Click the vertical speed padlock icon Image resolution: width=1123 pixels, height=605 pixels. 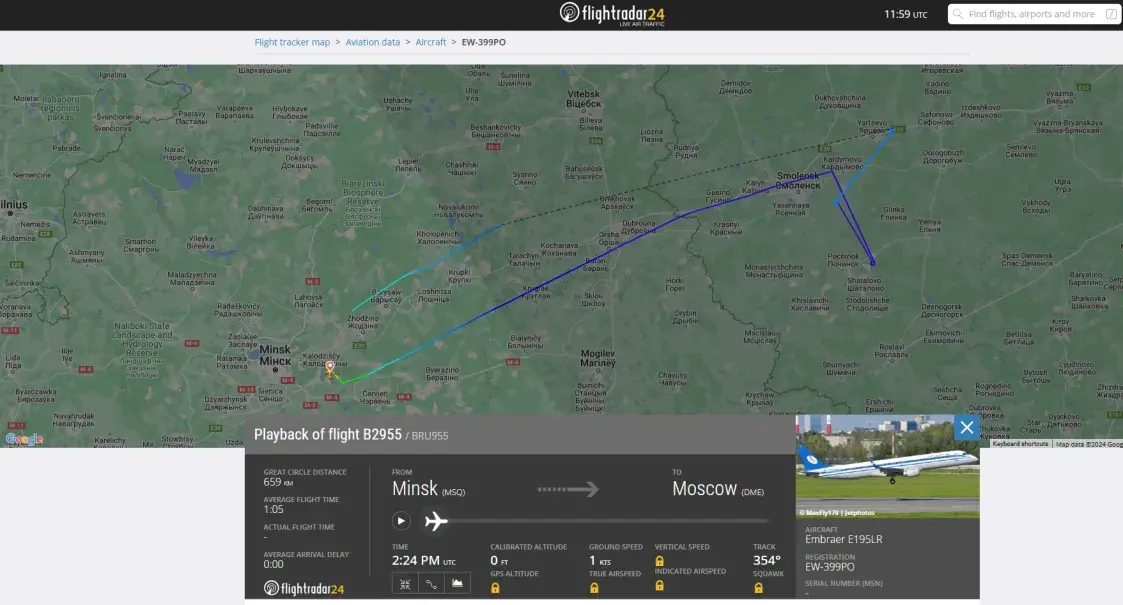tap(660, 561)
